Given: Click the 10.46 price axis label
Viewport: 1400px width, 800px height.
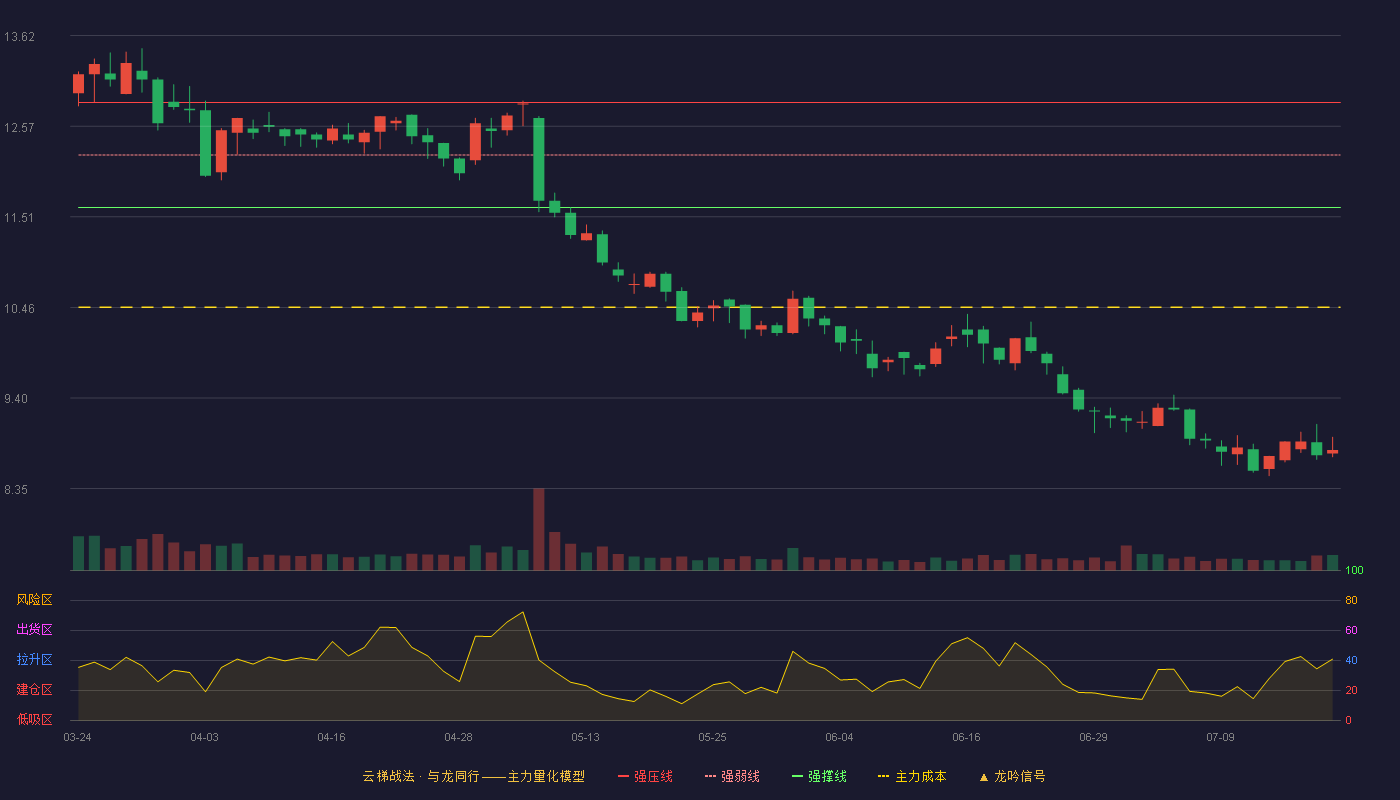Looking at the screenshot, I should click(x=19, y=309).
